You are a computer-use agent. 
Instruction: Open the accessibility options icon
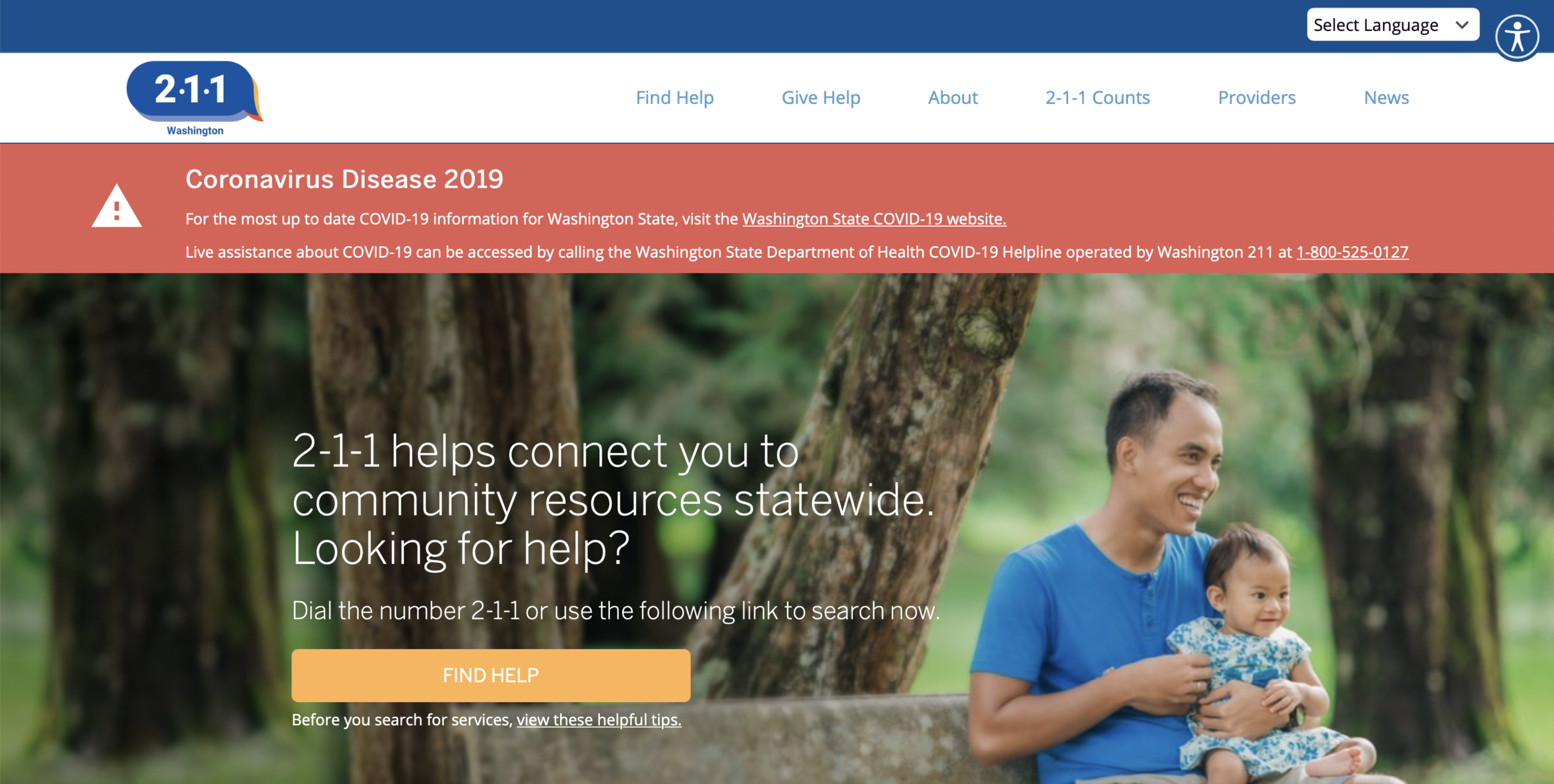point(1517,37)
